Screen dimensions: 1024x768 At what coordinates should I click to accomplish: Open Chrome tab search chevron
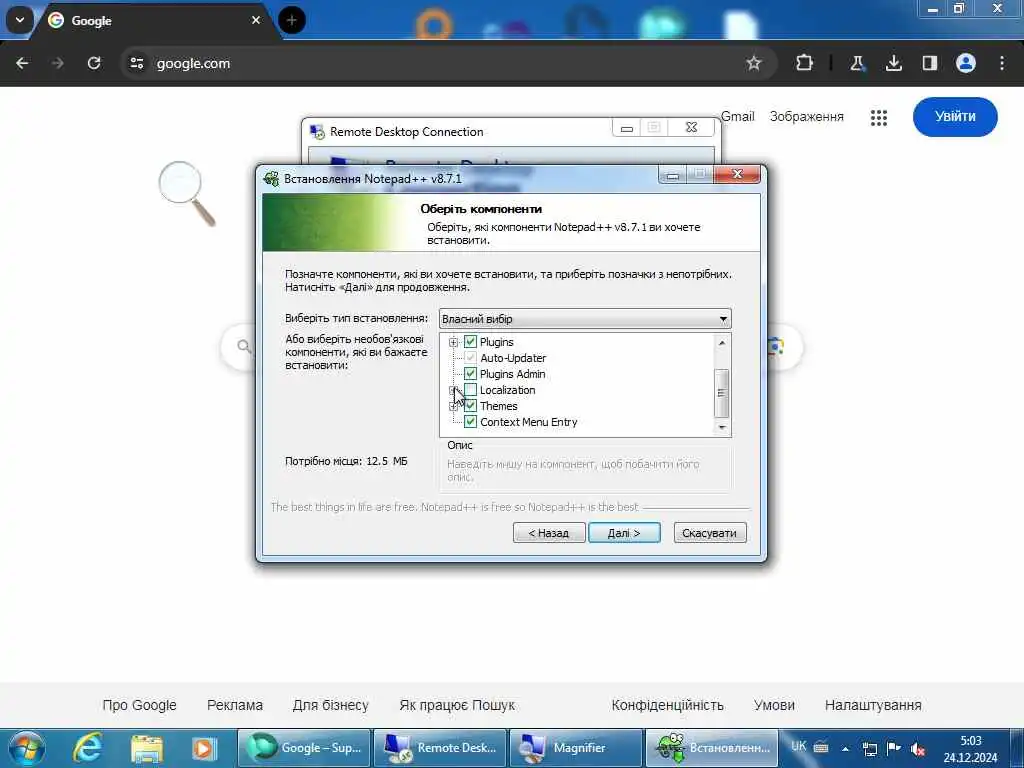coord(20,20)
